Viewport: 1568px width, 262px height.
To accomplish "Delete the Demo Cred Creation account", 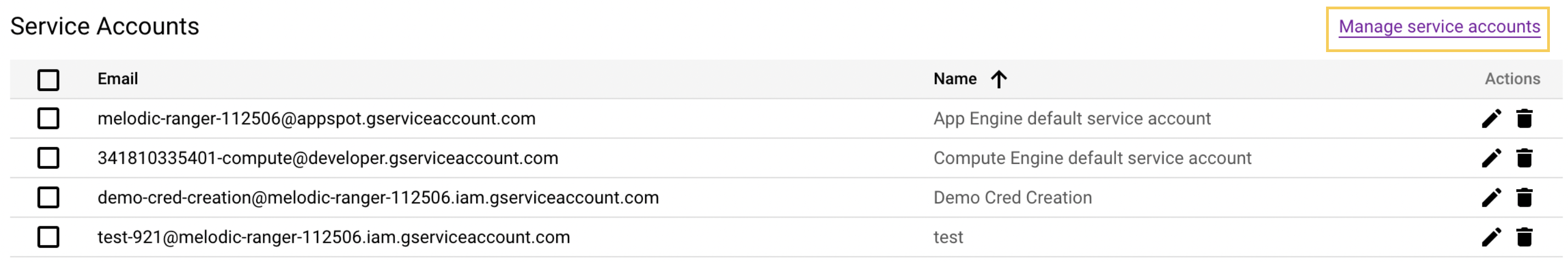I will pos(1524,197).
